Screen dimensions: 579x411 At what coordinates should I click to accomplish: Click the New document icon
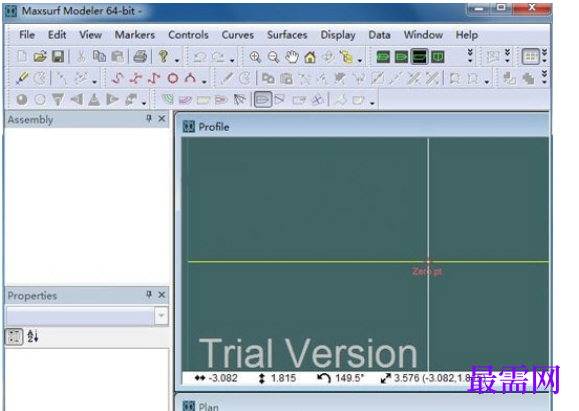[22, 56]
